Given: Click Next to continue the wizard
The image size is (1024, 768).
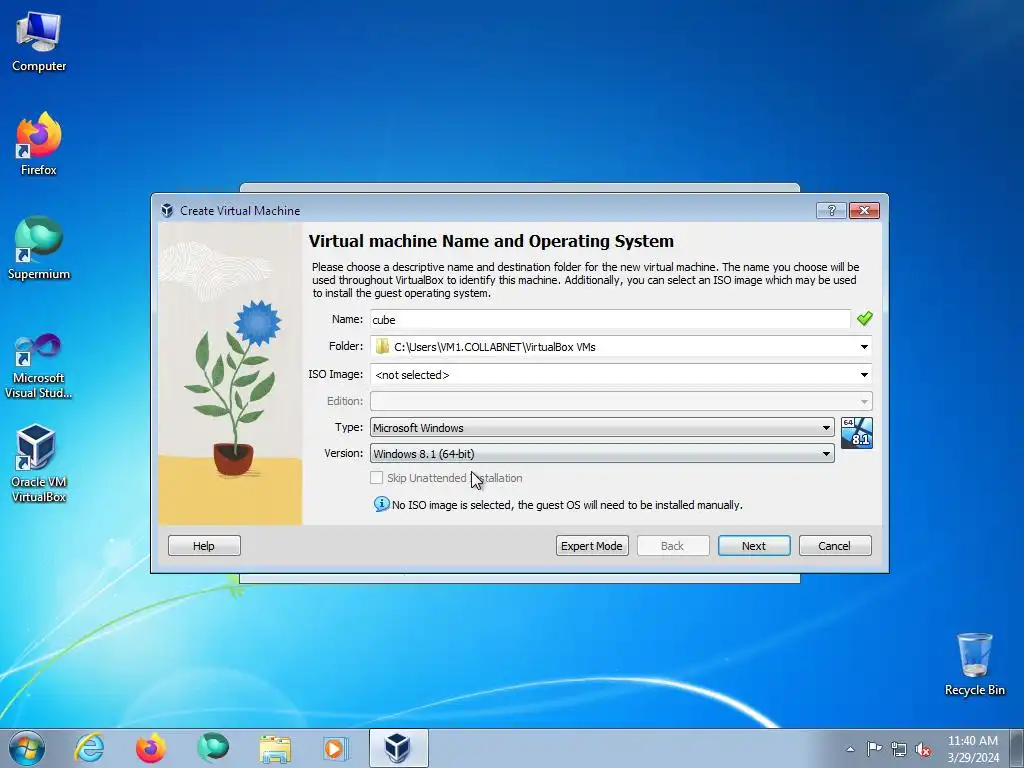Looking at the screenshot, I should pyautogui.click(x=754, y=545).
